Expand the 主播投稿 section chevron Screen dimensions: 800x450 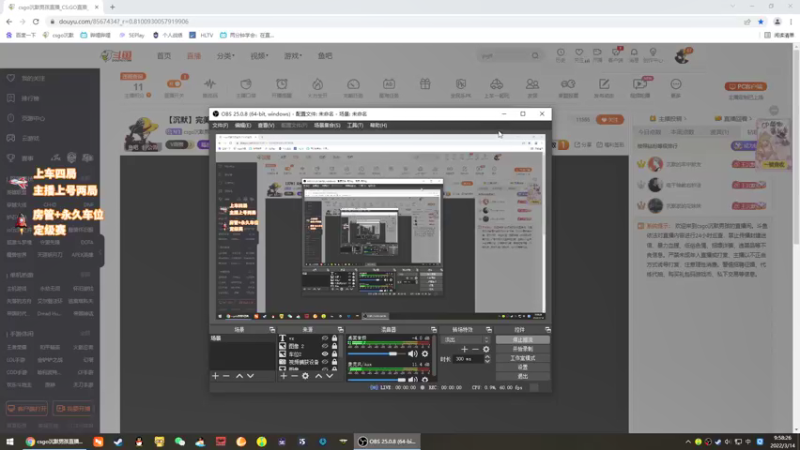[685, 119]
